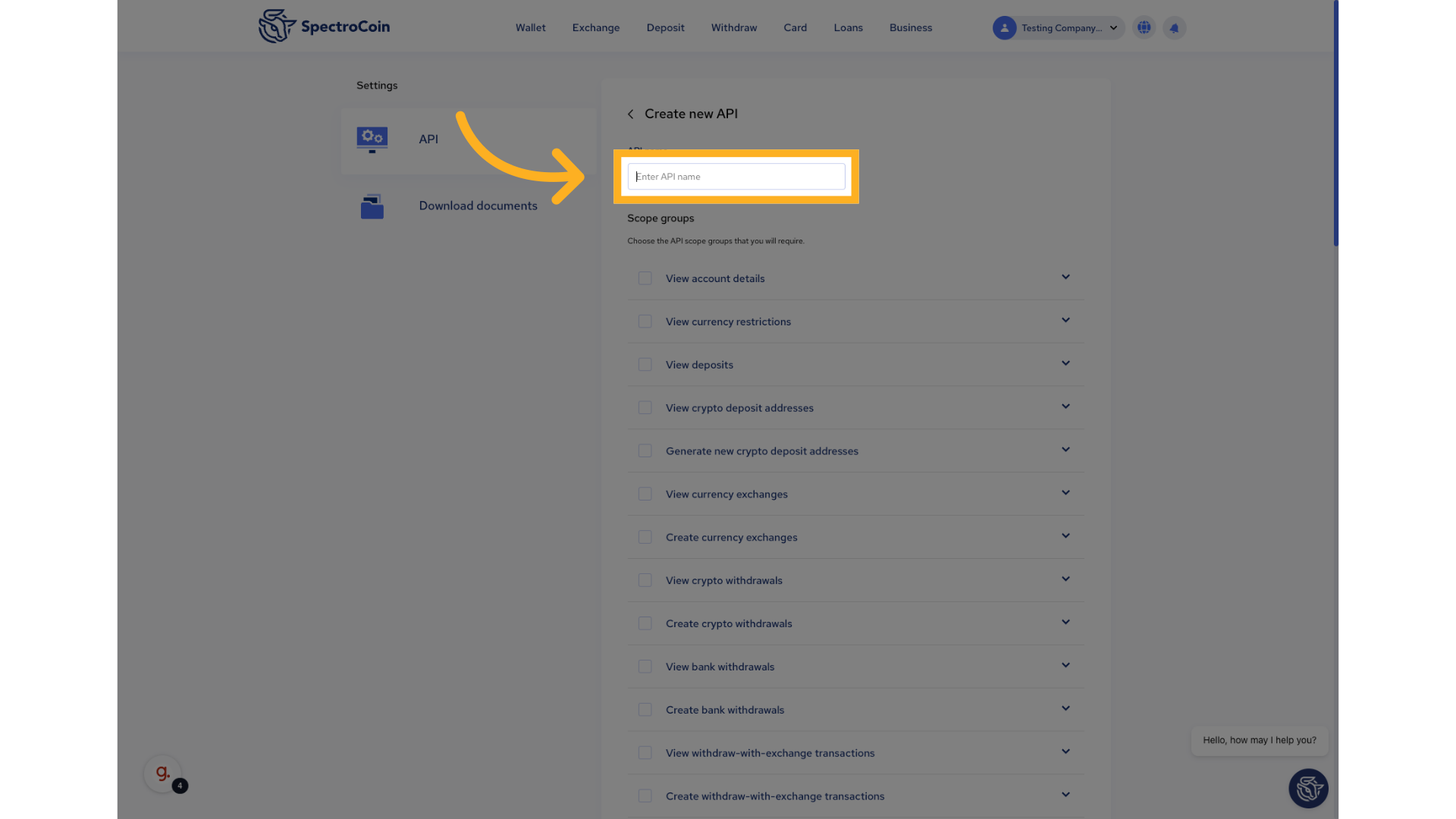Open the live chat support bubble
1456x819 pixels.
point(1308,789)
